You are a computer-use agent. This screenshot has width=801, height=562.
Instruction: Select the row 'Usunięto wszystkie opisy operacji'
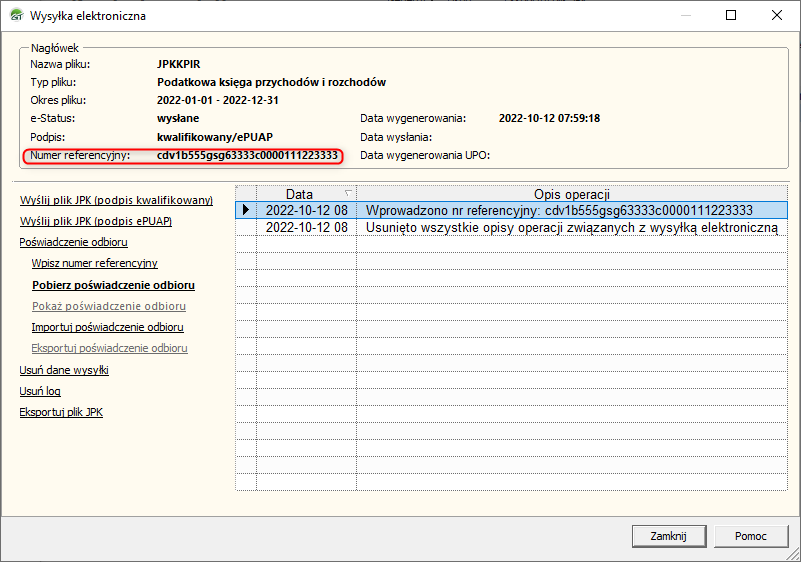point(511,227)
